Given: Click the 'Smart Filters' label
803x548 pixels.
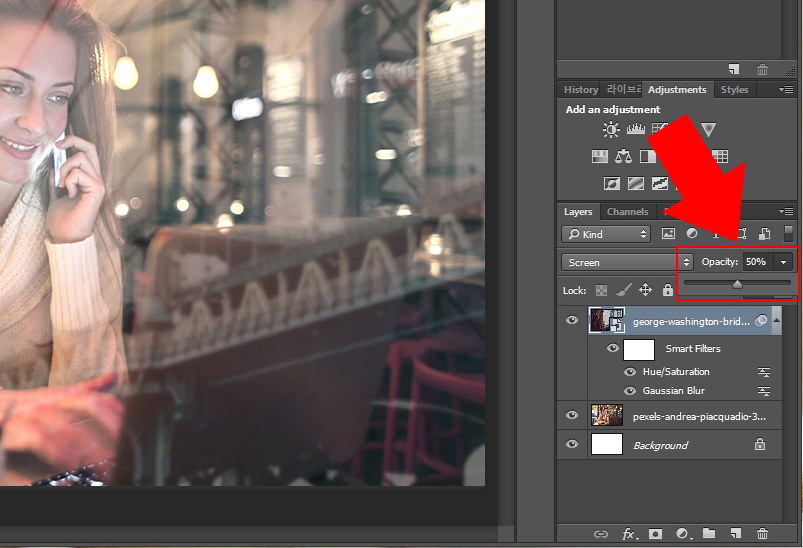Looking at the screenshot, I should (693, 349).
